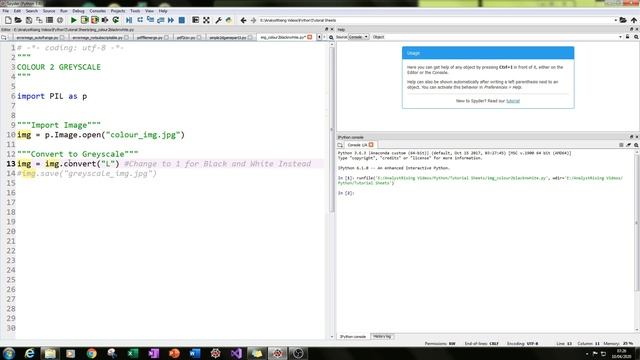Open the Run menu
This screenshot has width=640, height=360.
[x=64, y=11]
